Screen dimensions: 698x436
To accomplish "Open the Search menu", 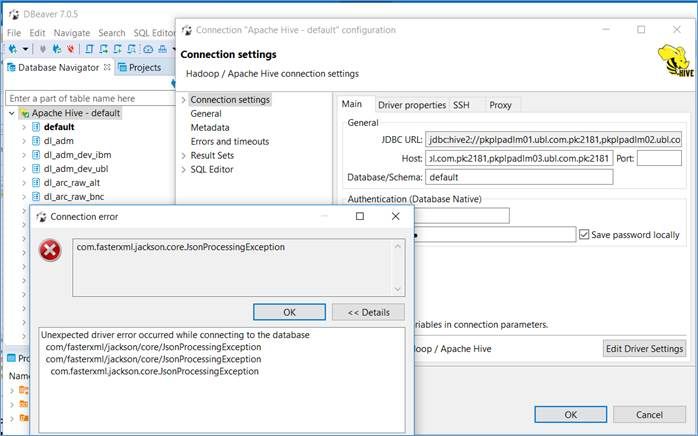I will click(x=112, y=33).
